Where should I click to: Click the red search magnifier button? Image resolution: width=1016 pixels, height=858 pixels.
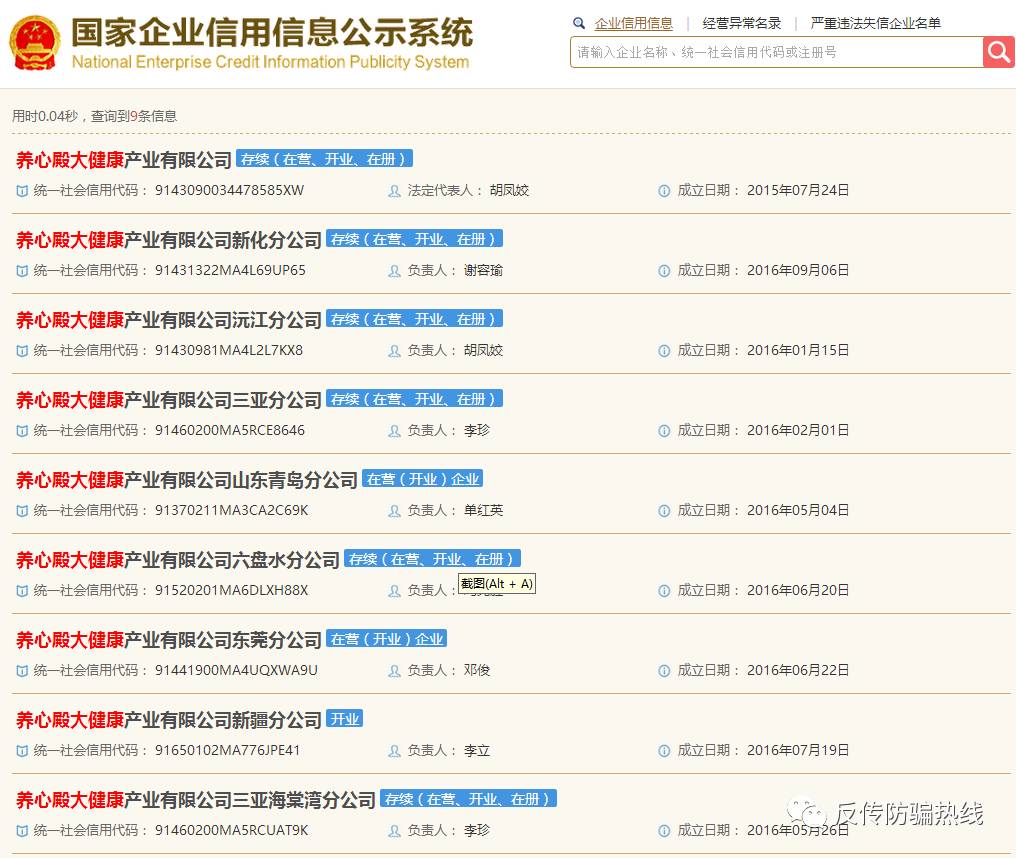point(999,52)
